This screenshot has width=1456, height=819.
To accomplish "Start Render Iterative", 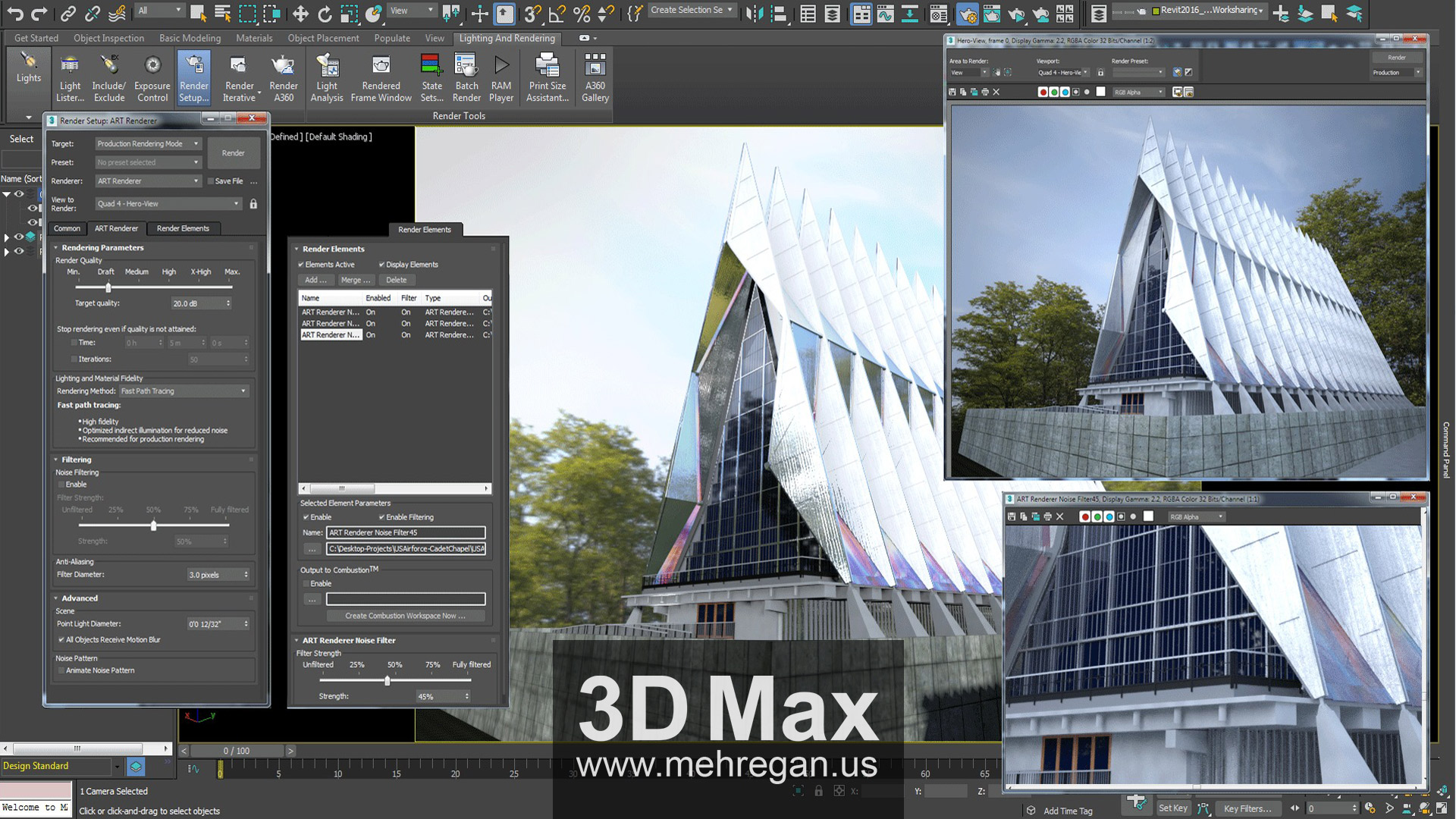I will point(239,78).
